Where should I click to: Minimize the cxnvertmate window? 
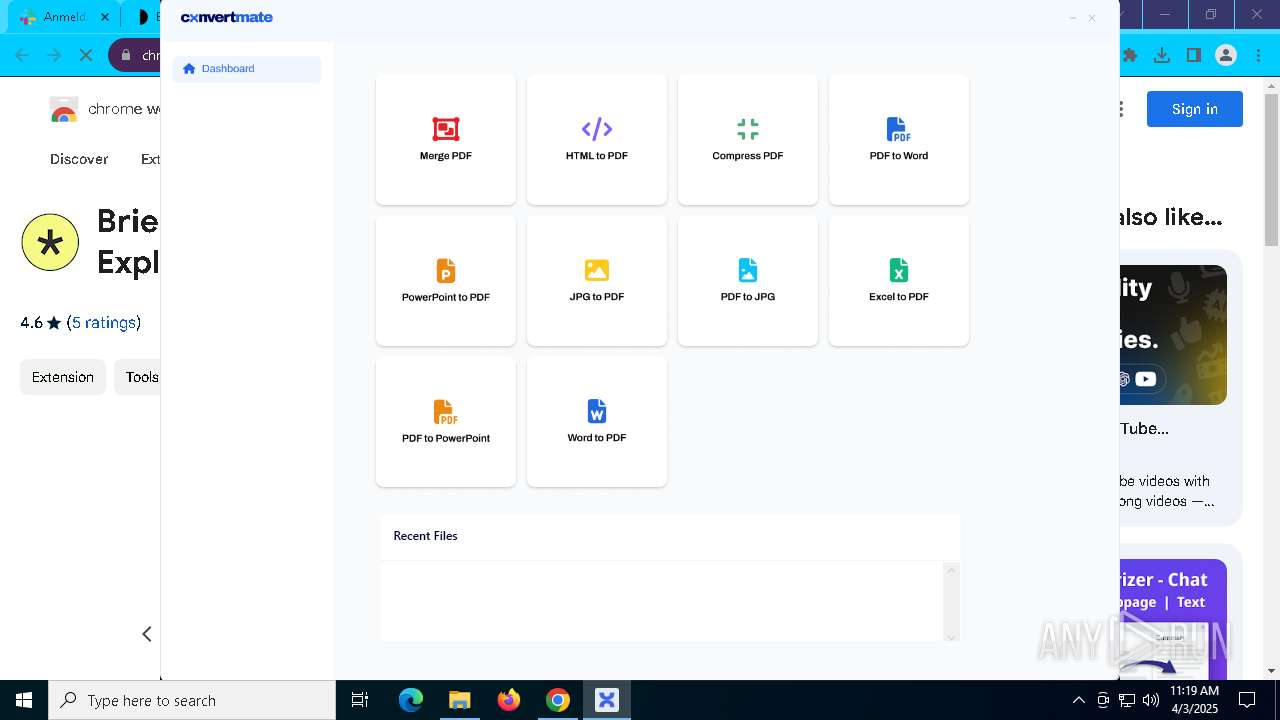coord(1073,18)
